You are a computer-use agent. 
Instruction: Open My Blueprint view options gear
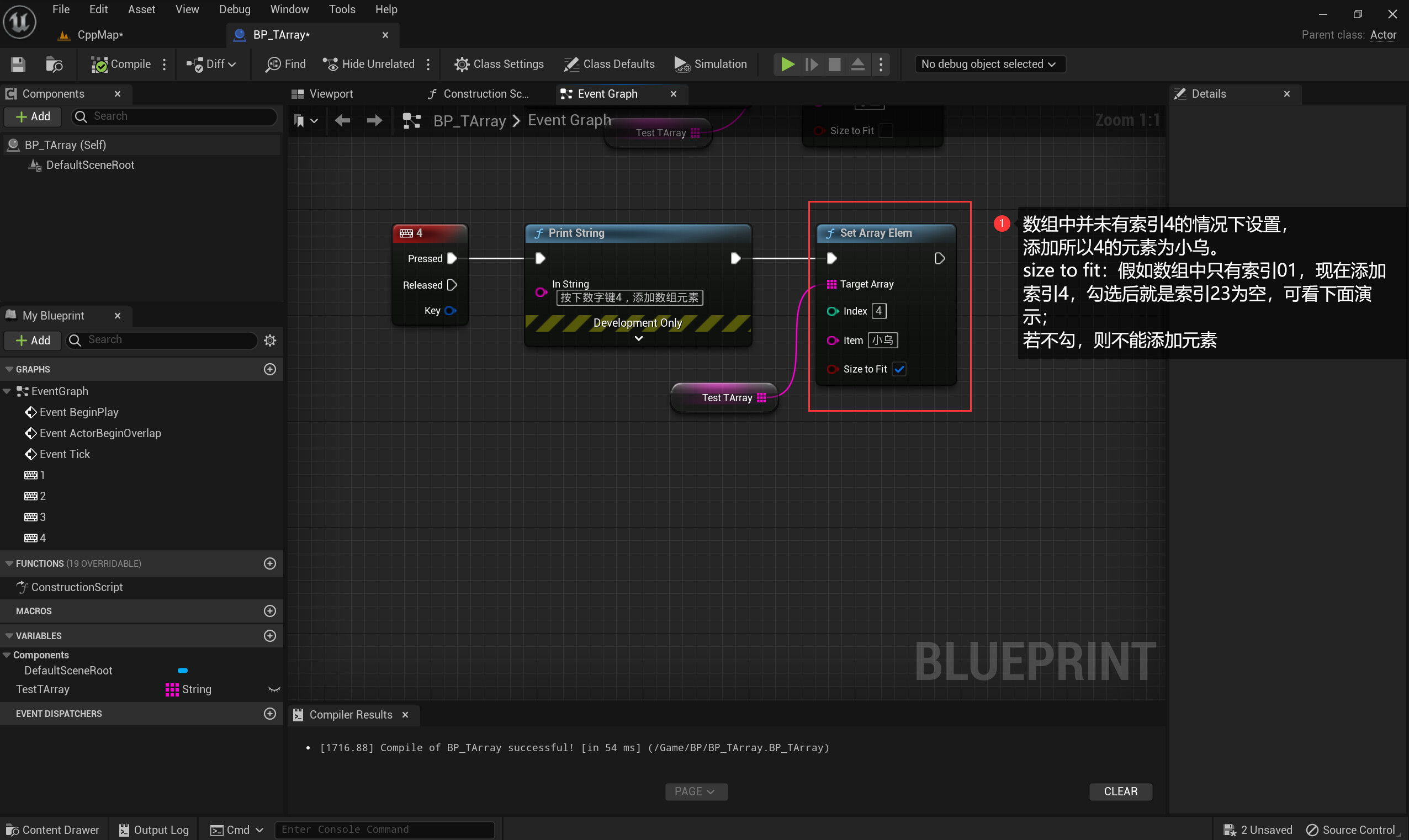(270, 340)
